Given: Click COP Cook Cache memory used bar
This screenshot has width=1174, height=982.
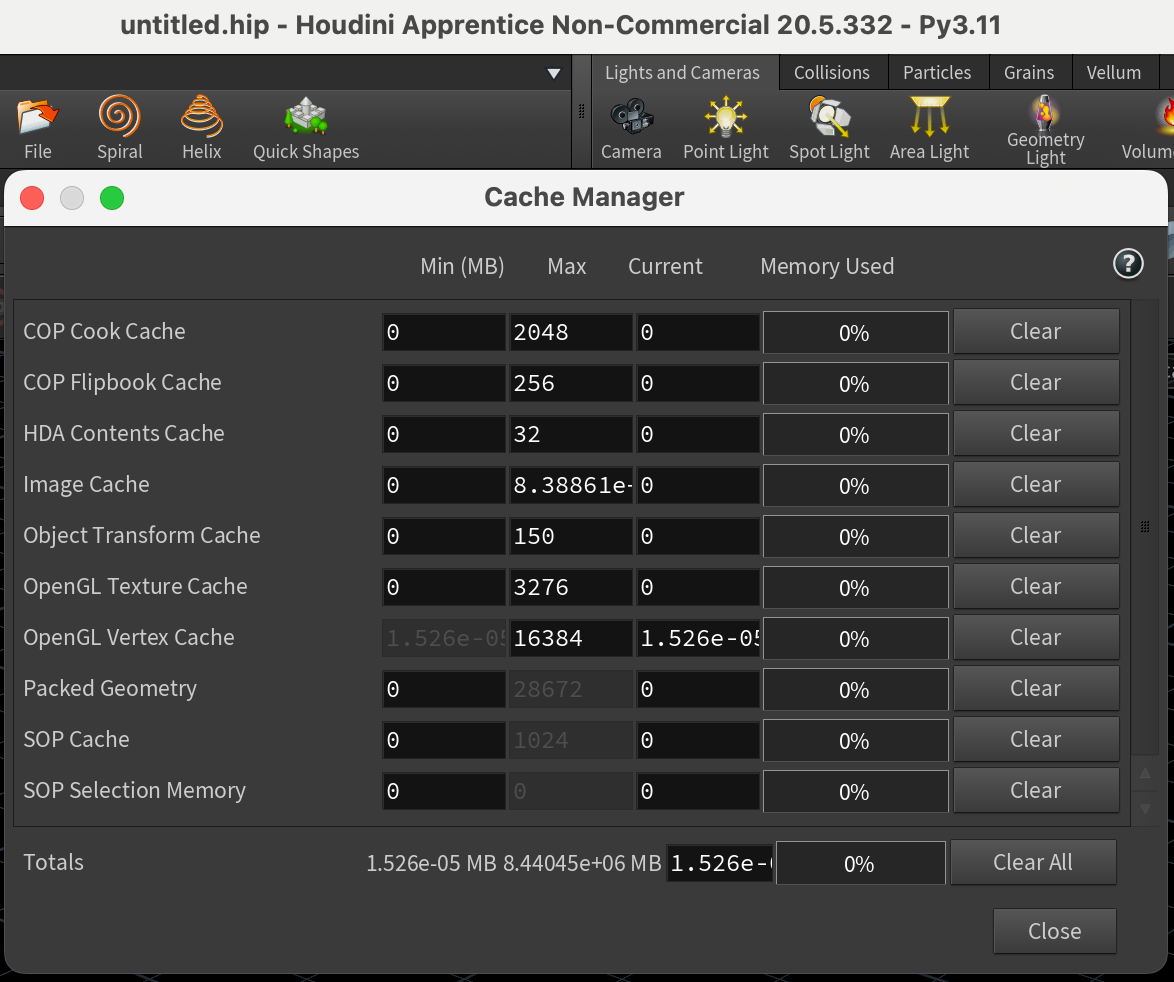Looking at the screenshot, I should point(856,332).
